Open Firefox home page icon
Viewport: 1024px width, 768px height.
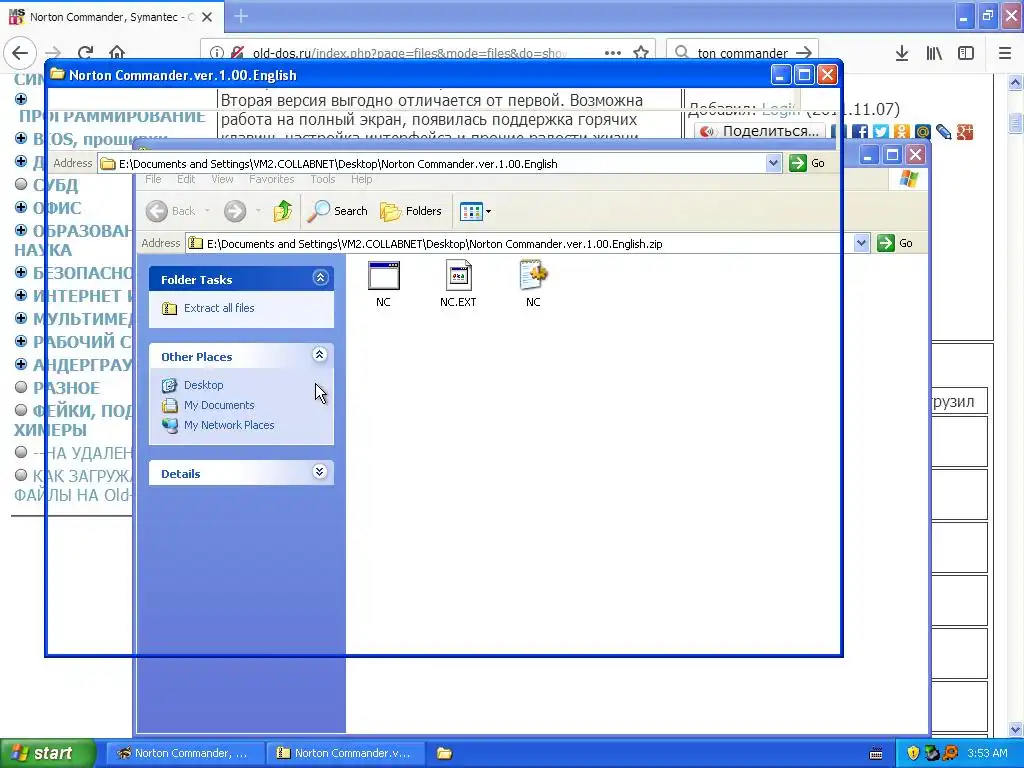click(117, 52)
